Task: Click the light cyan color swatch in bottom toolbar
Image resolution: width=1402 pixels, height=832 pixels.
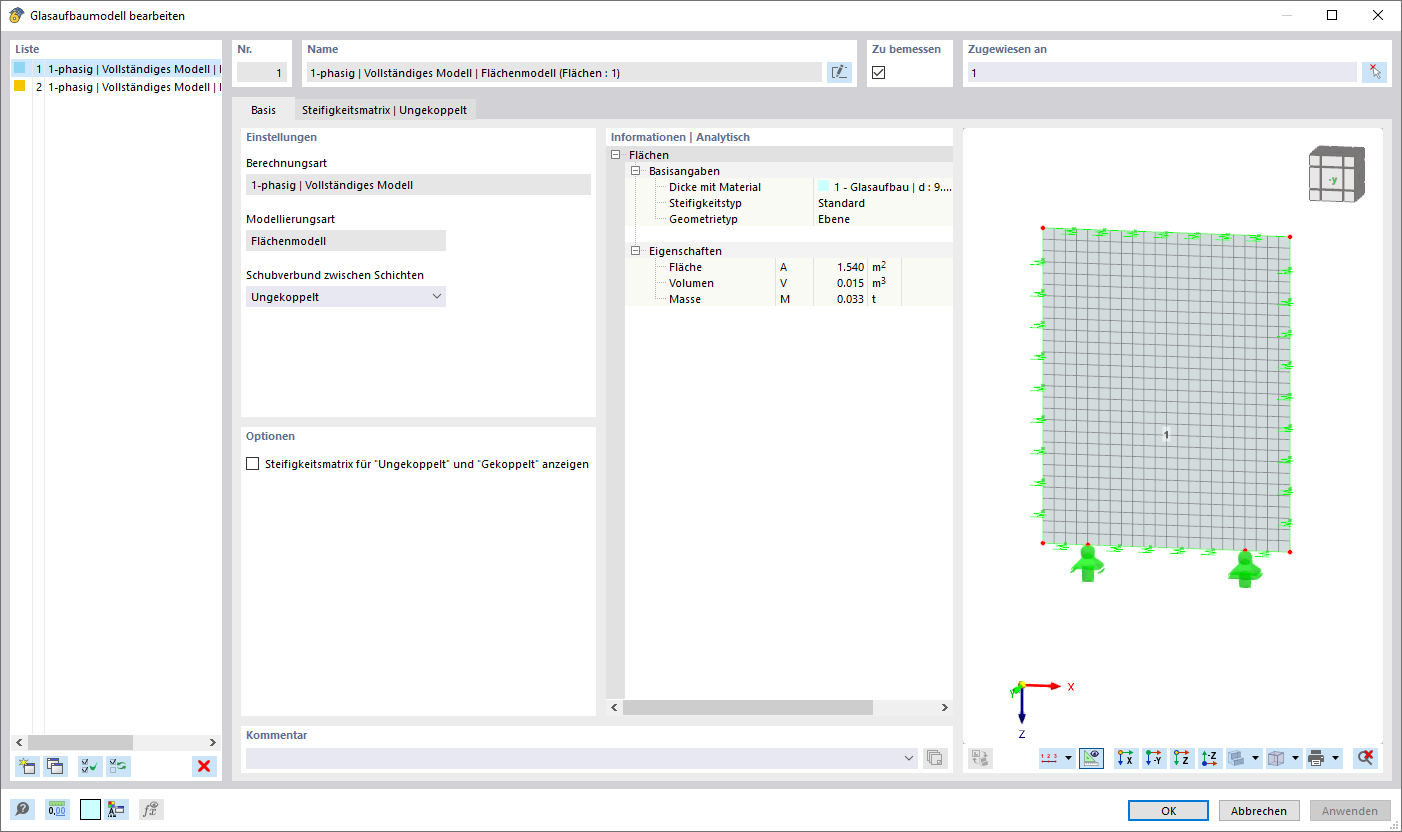Action: (90, 810)
